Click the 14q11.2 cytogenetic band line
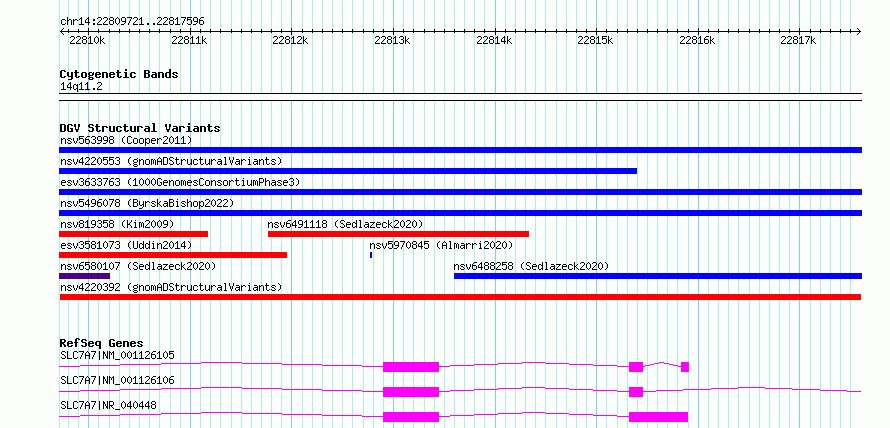The image size is (890, 428). tap(460, 96)
